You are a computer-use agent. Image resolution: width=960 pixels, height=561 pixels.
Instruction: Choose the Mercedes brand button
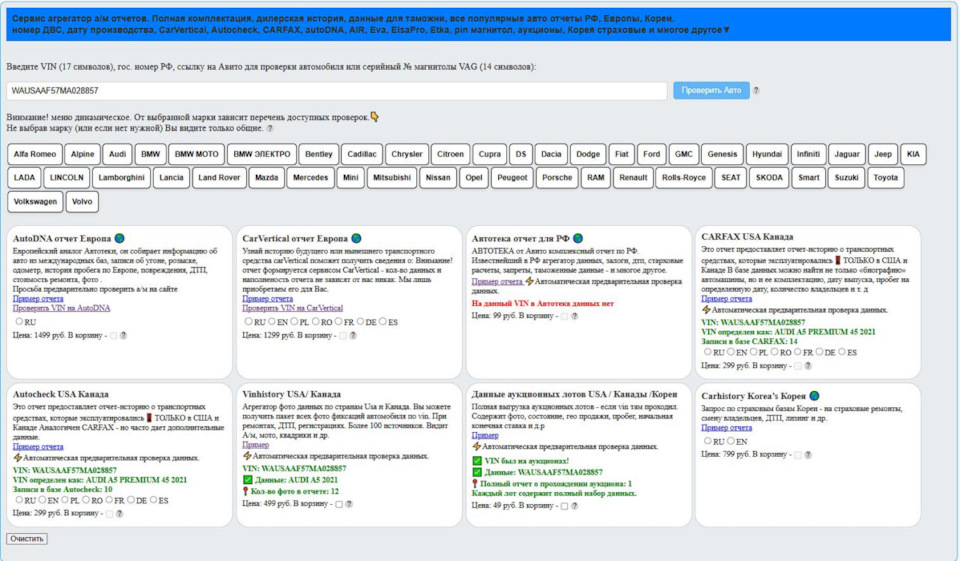coord(310,178)
